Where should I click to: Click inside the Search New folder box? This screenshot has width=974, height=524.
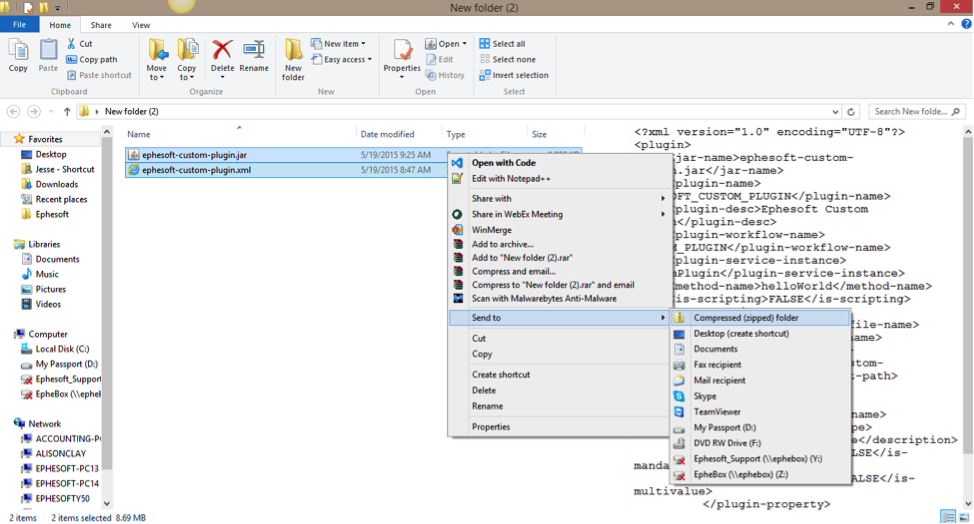(910, 112)
